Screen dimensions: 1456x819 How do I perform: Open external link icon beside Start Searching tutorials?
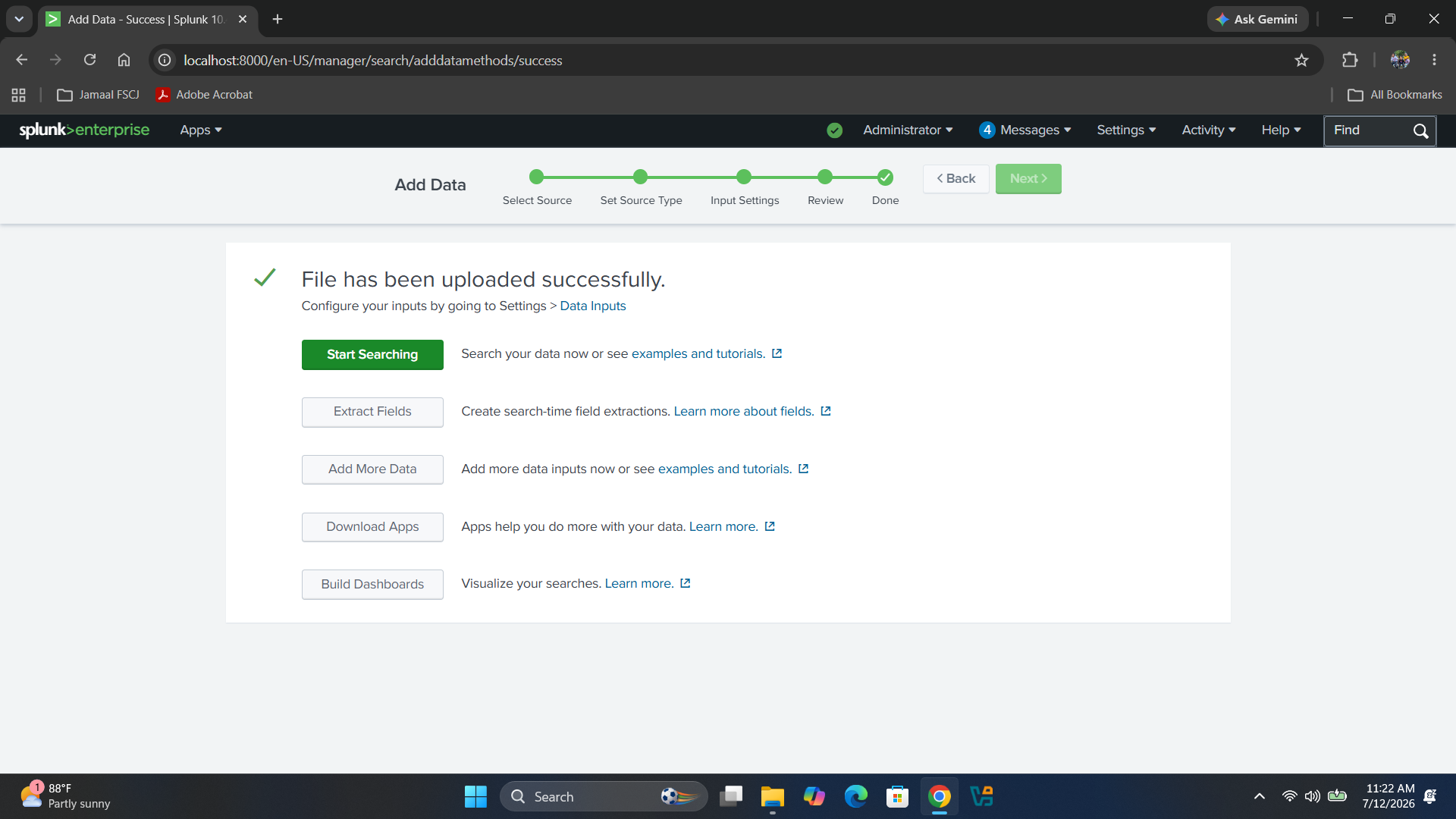(x=777, y=353)
